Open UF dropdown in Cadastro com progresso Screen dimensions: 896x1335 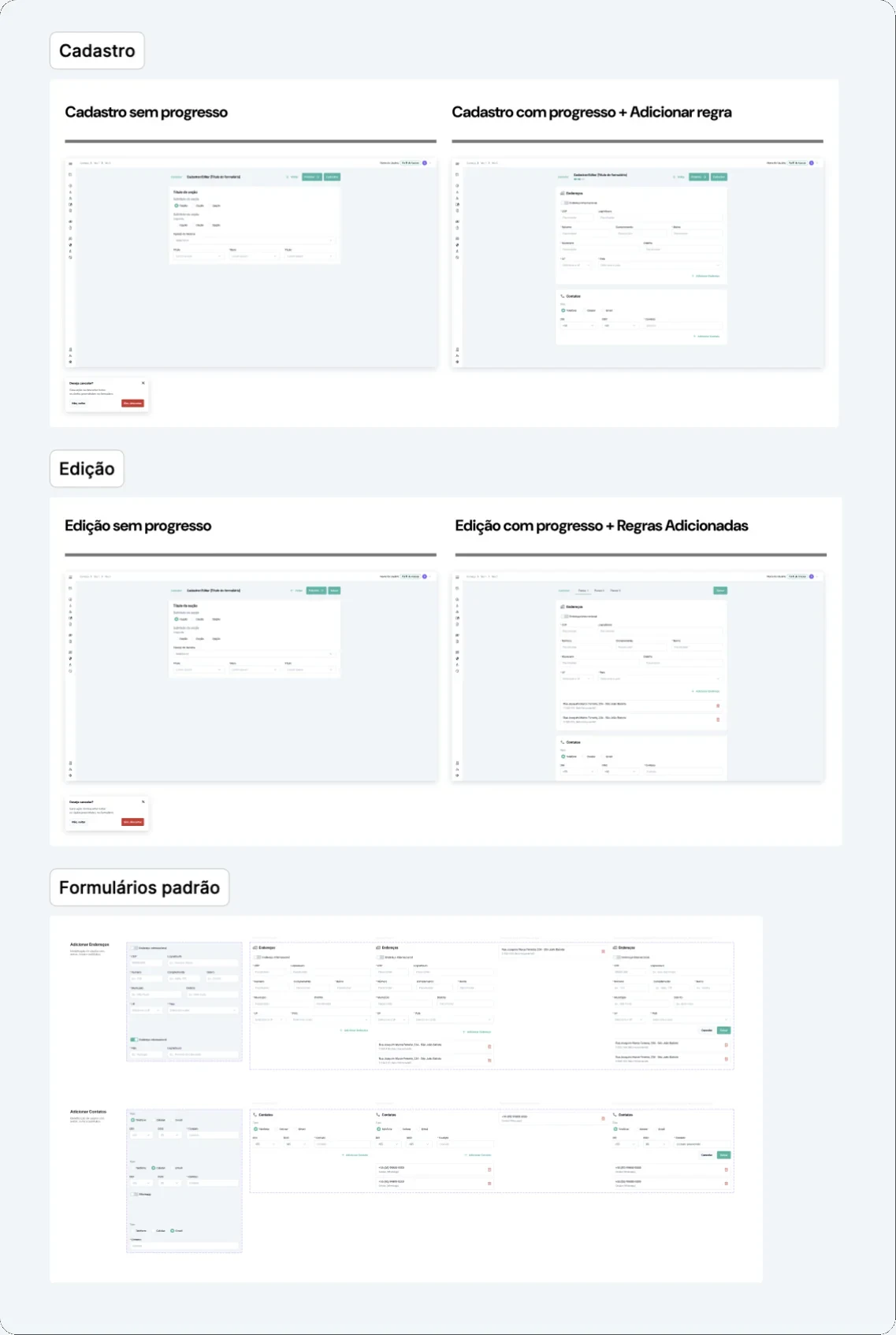(x=576, y=266)
